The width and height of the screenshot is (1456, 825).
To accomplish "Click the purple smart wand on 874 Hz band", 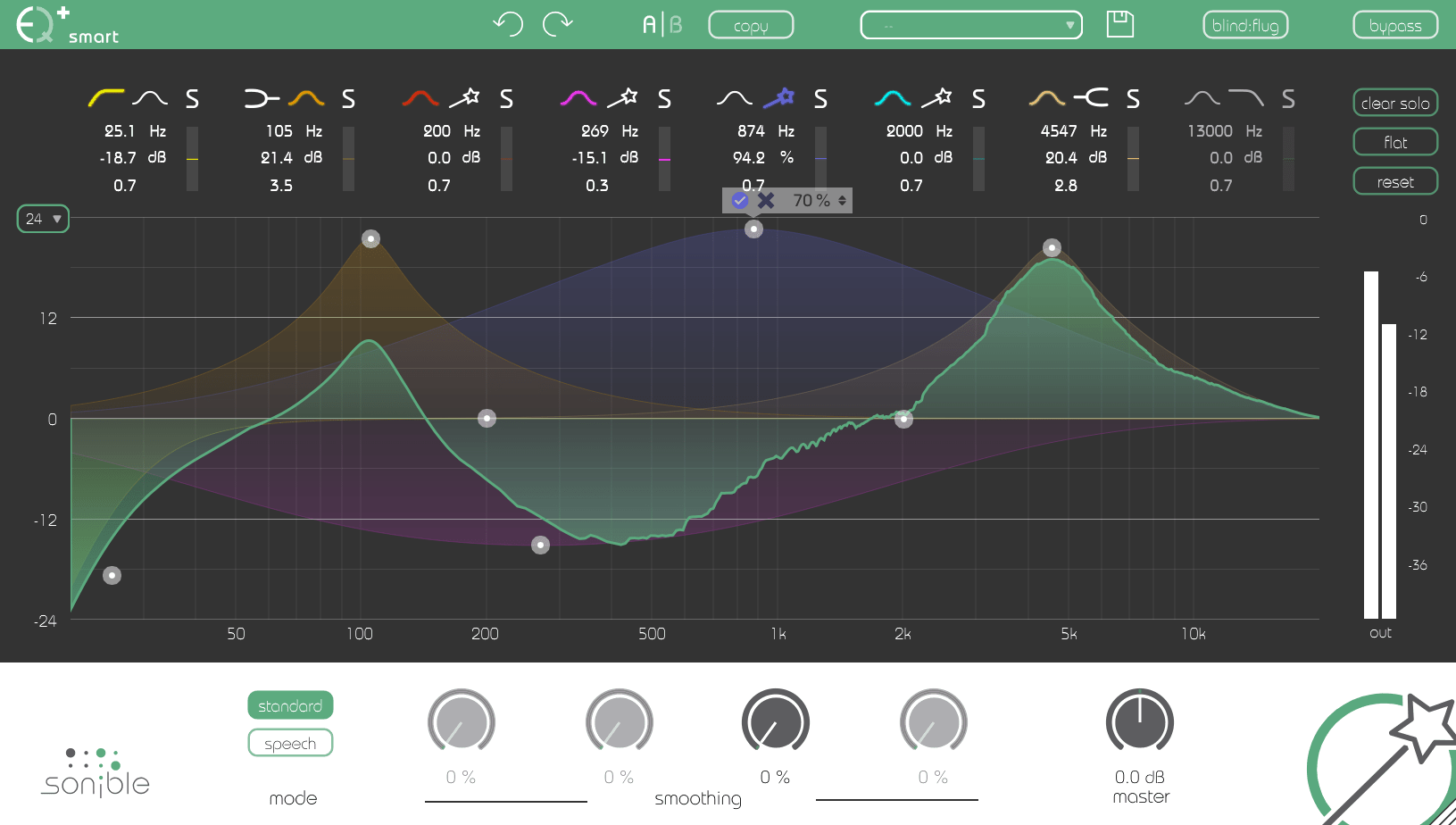I will (x=778, y=97).
